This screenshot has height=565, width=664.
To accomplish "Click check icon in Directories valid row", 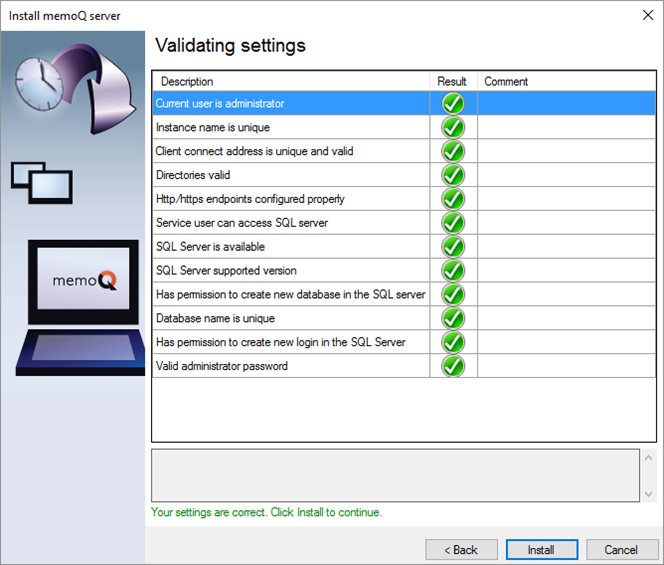I will tap(453, 175).
